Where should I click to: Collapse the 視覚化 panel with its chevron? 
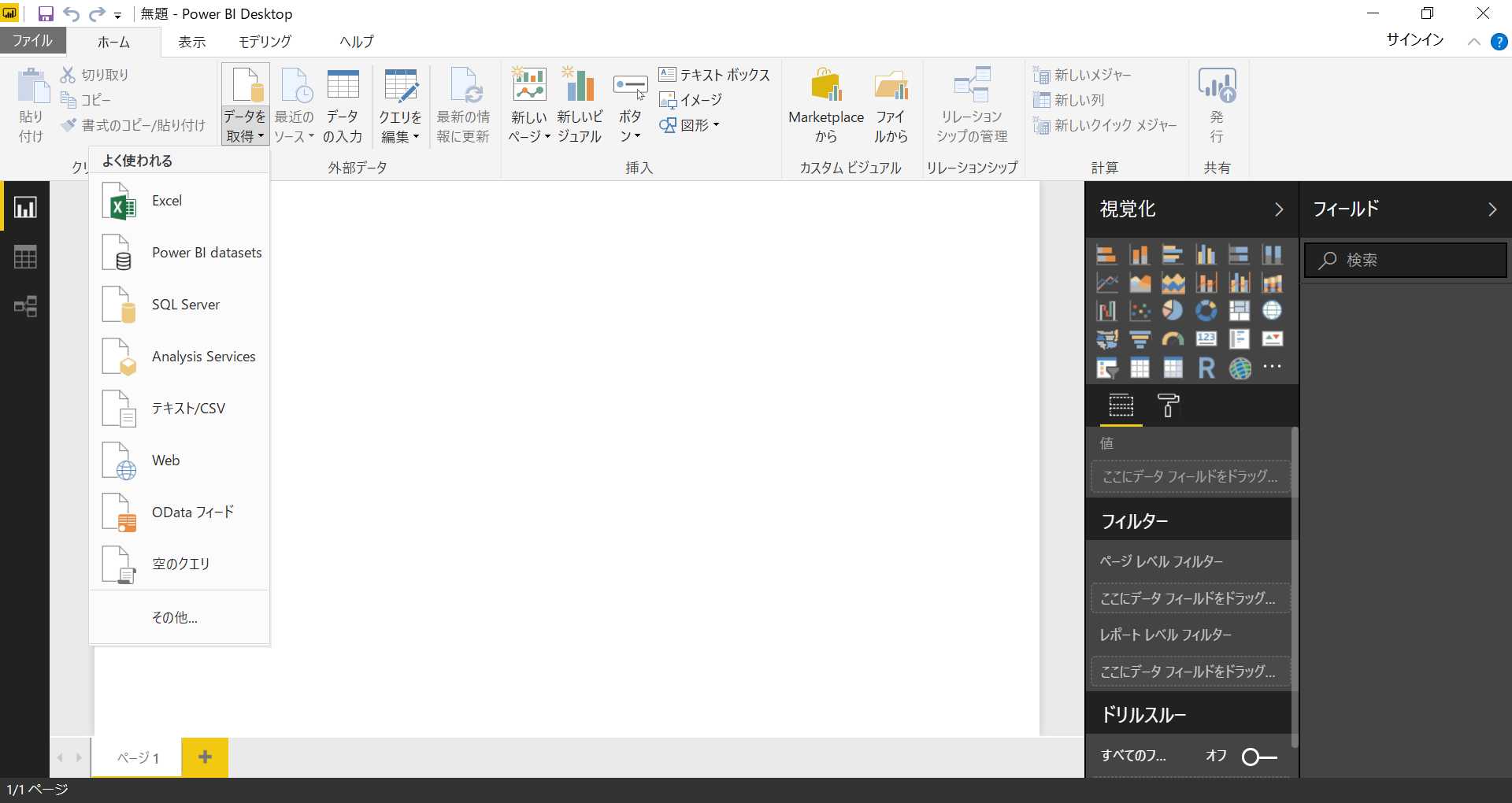pos(1279,209)
